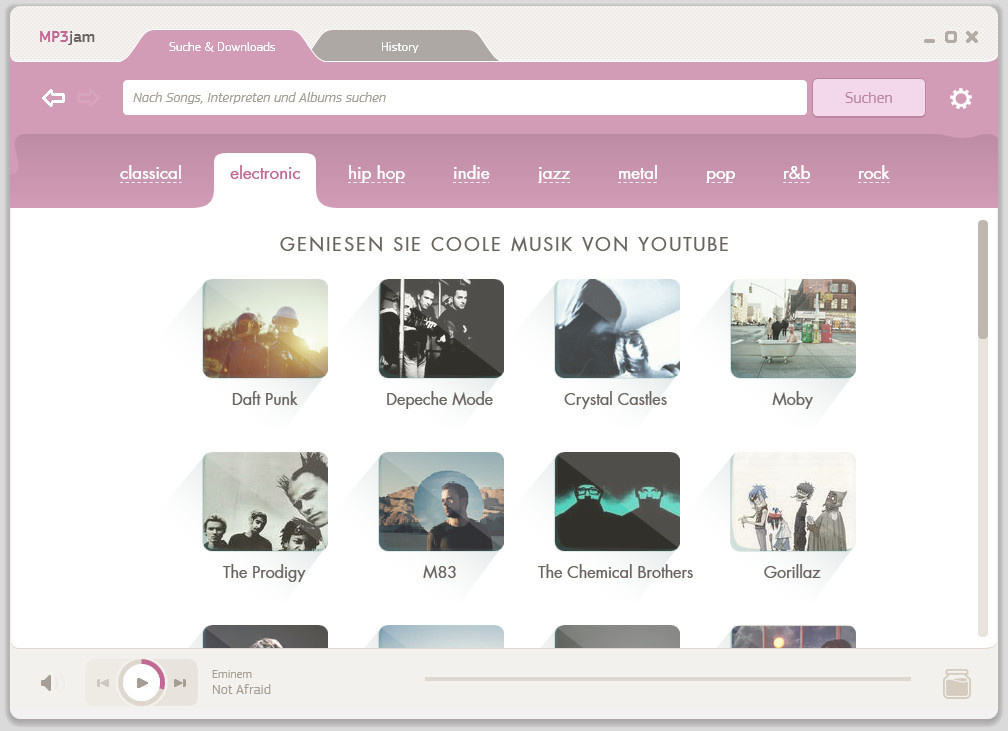Switch to the Suche & Downloads tab
Viewport: 1008px width, 731px height.
point(221,46)
